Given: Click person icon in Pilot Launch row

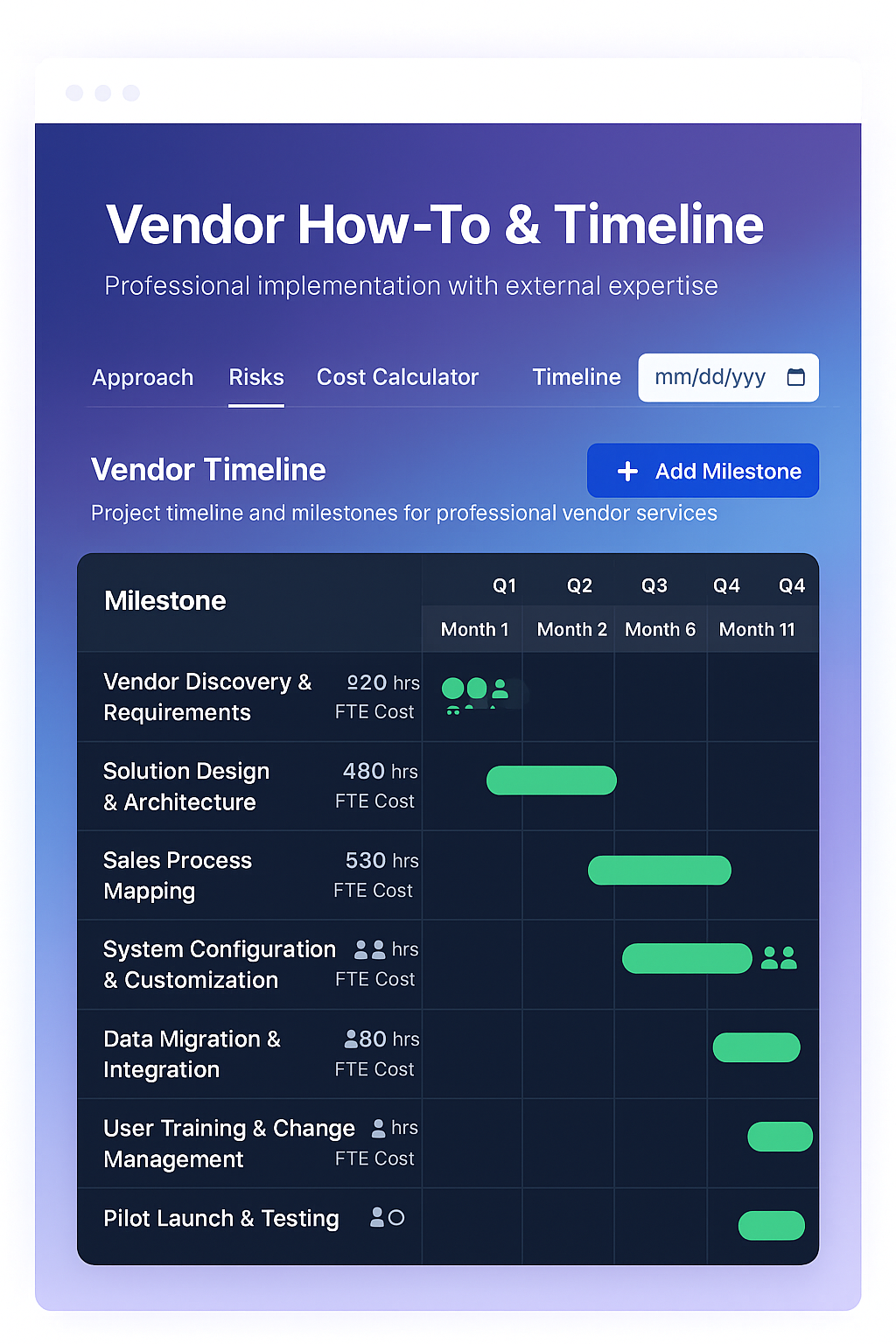Looking at the screenshot, I should 377,1217.
